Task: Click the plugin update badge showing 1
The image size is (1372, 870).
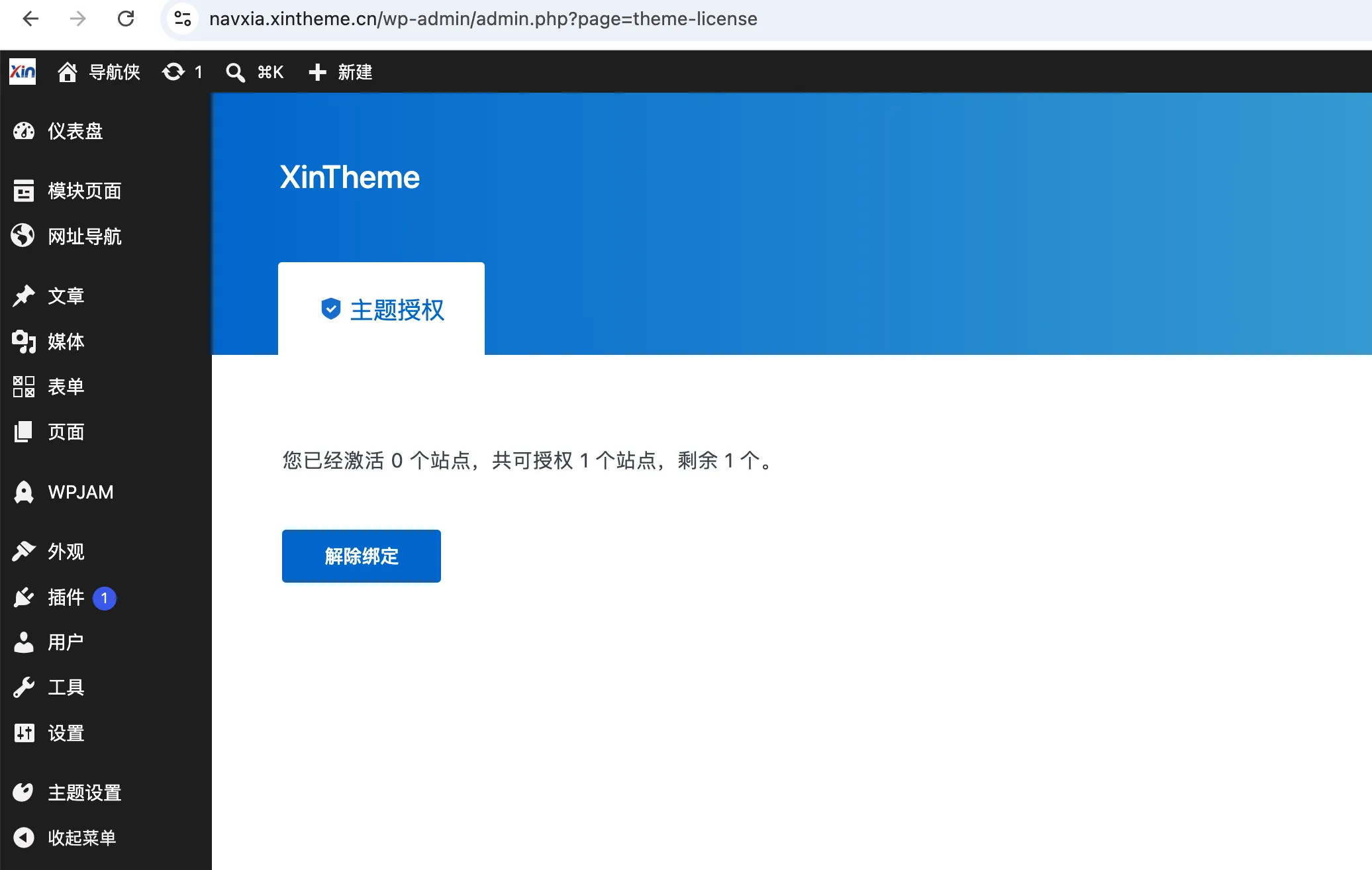Action: [x=105, y=598]
